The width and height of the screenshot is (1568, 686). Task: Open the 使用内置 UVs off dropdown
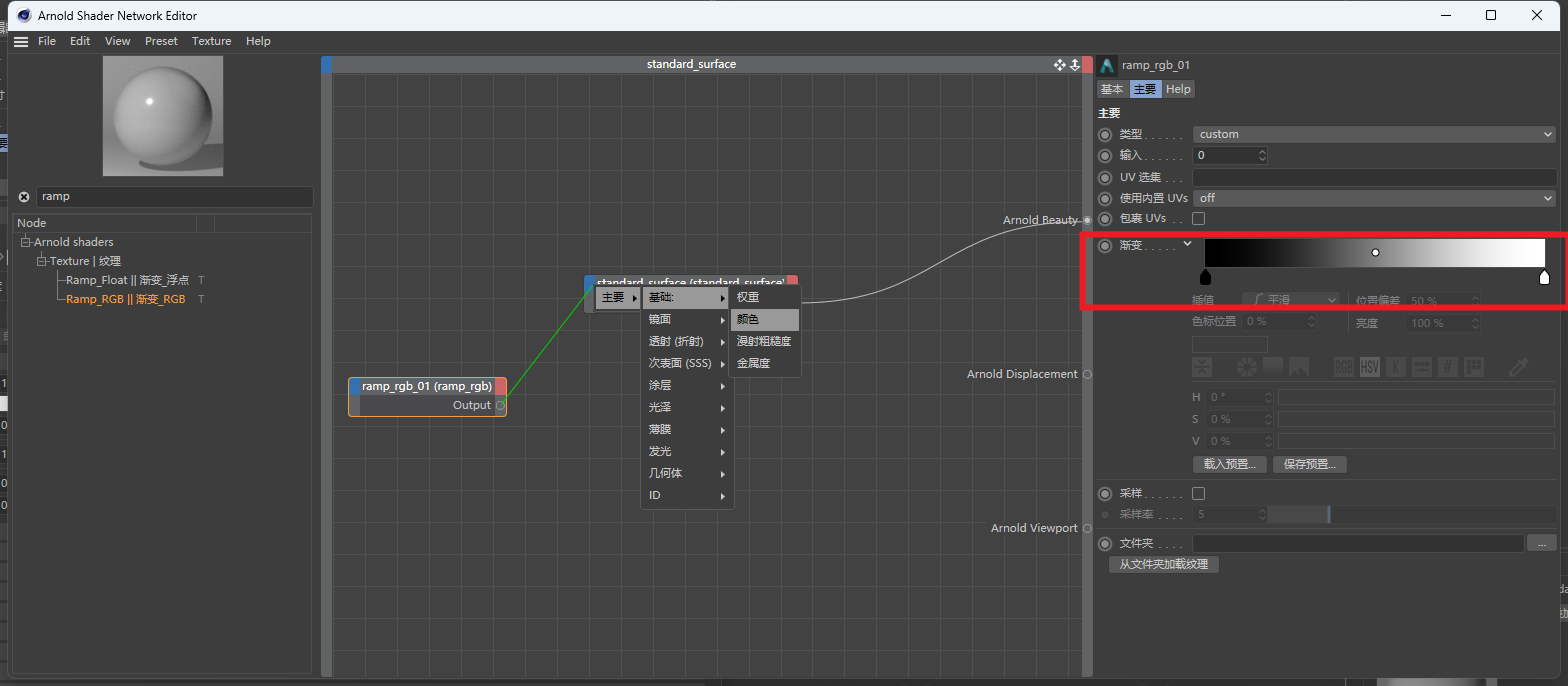[x=1375, y=198]
